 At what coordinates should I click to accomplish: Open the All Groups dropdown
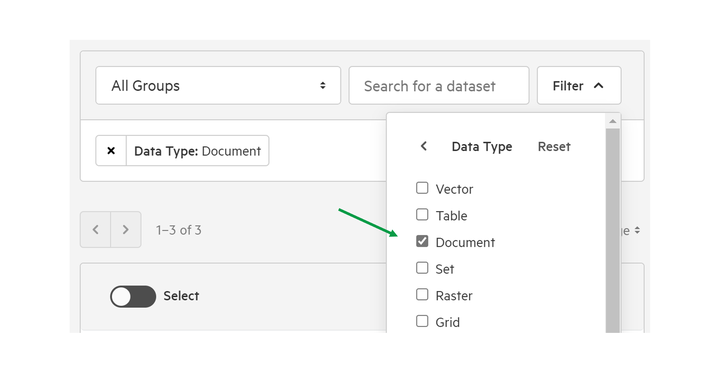pos(218,85)
